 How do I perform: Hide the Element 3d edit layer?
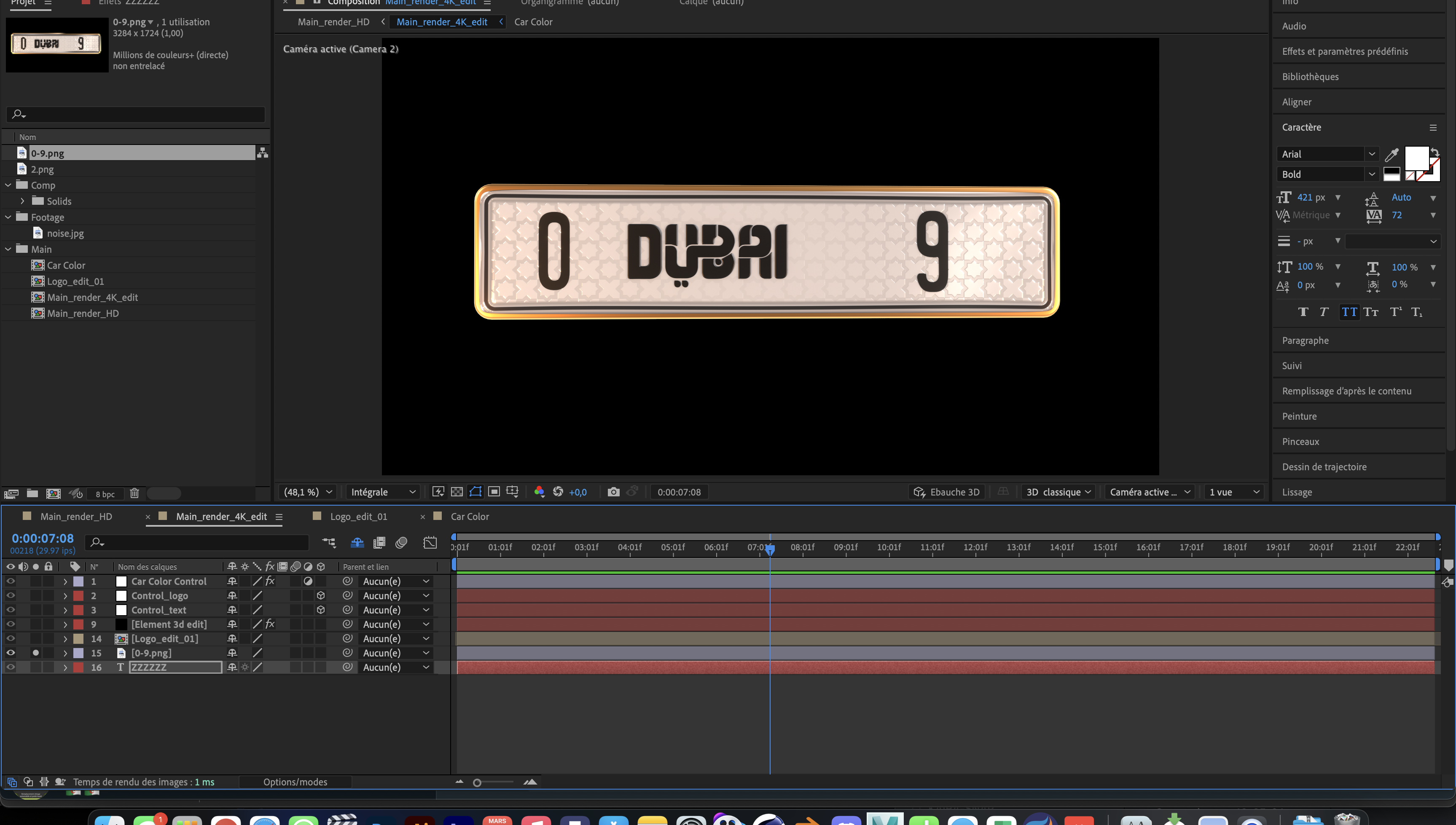click(x=10, y=624)
